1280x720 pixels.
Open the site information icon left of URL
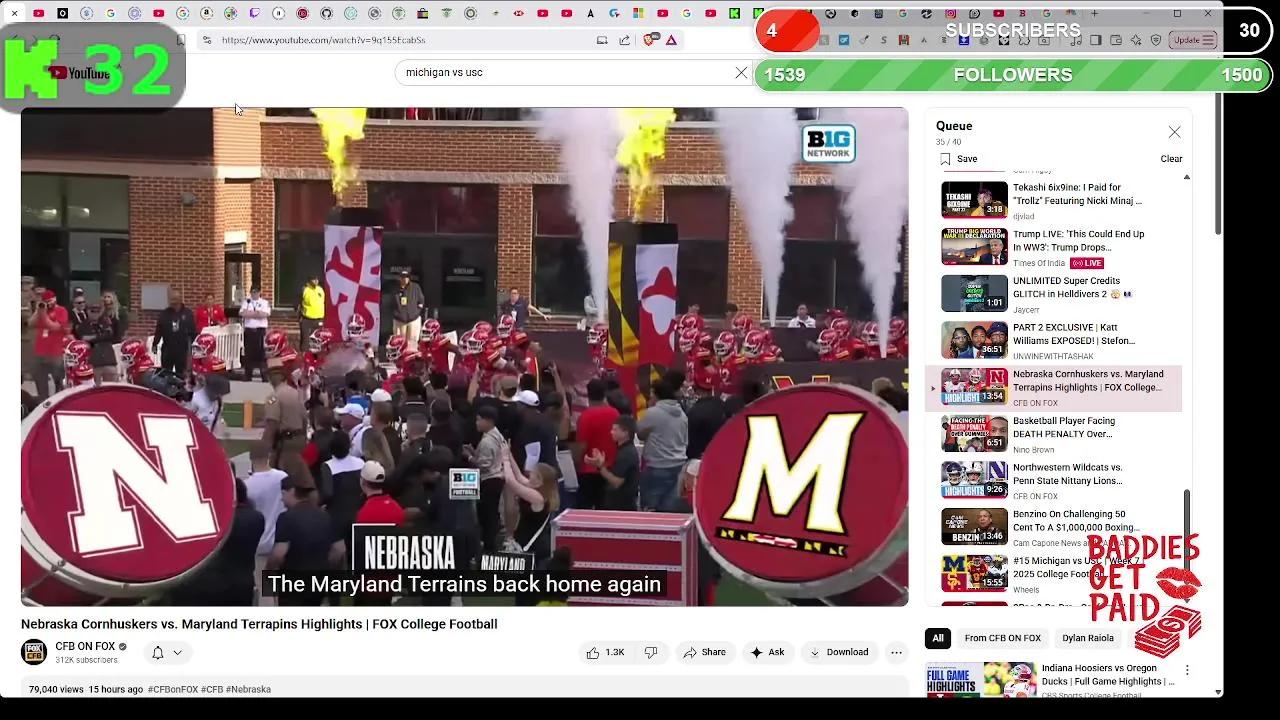click(206, 40)
